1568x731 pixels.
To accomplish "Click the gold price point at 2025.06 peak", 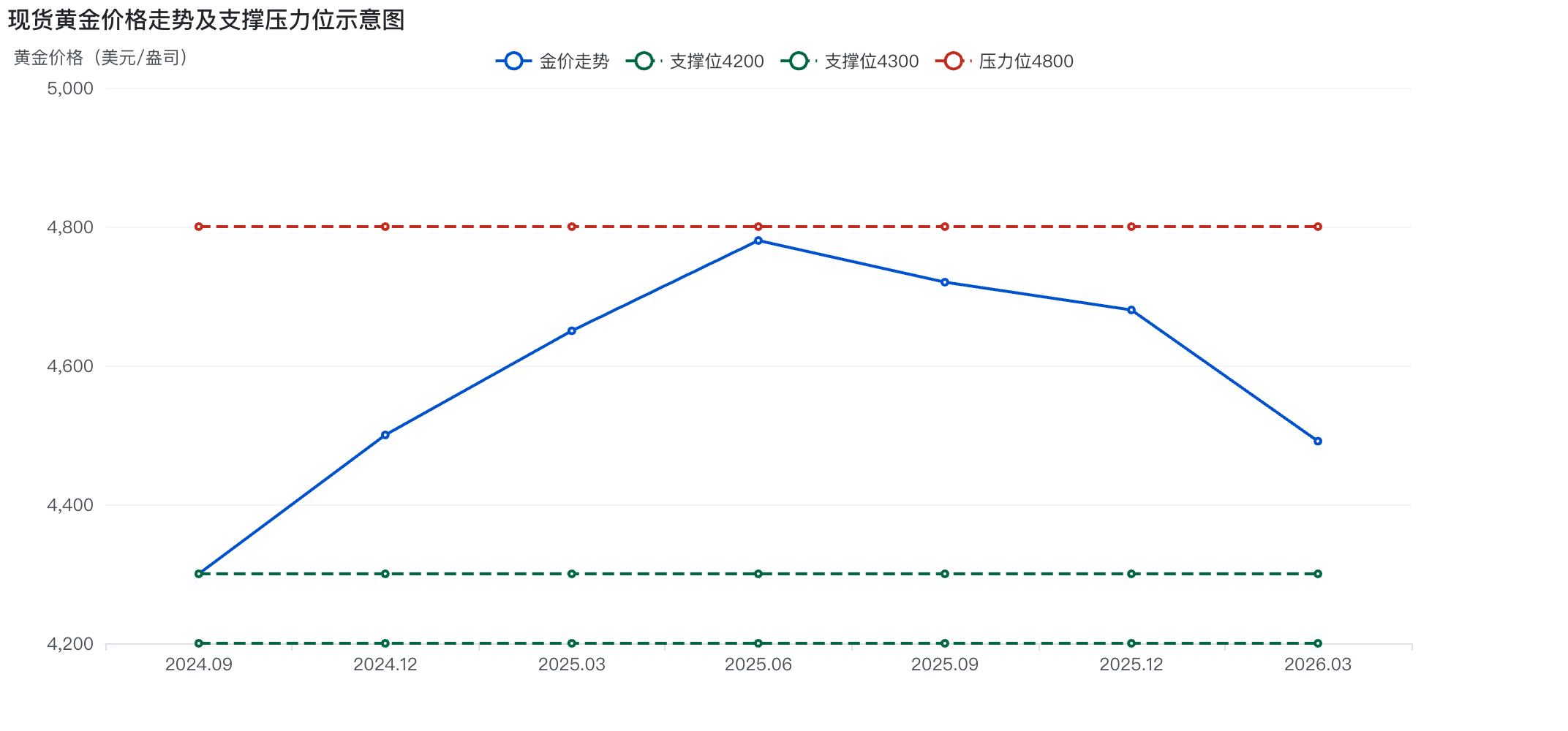I will pos(758,240).
